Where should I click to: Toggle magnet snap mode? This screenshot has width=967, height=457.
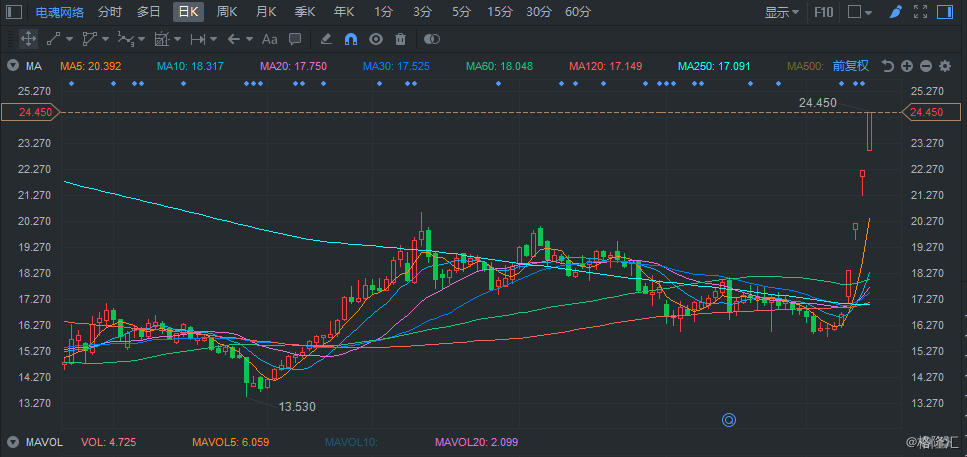[350, 39]
